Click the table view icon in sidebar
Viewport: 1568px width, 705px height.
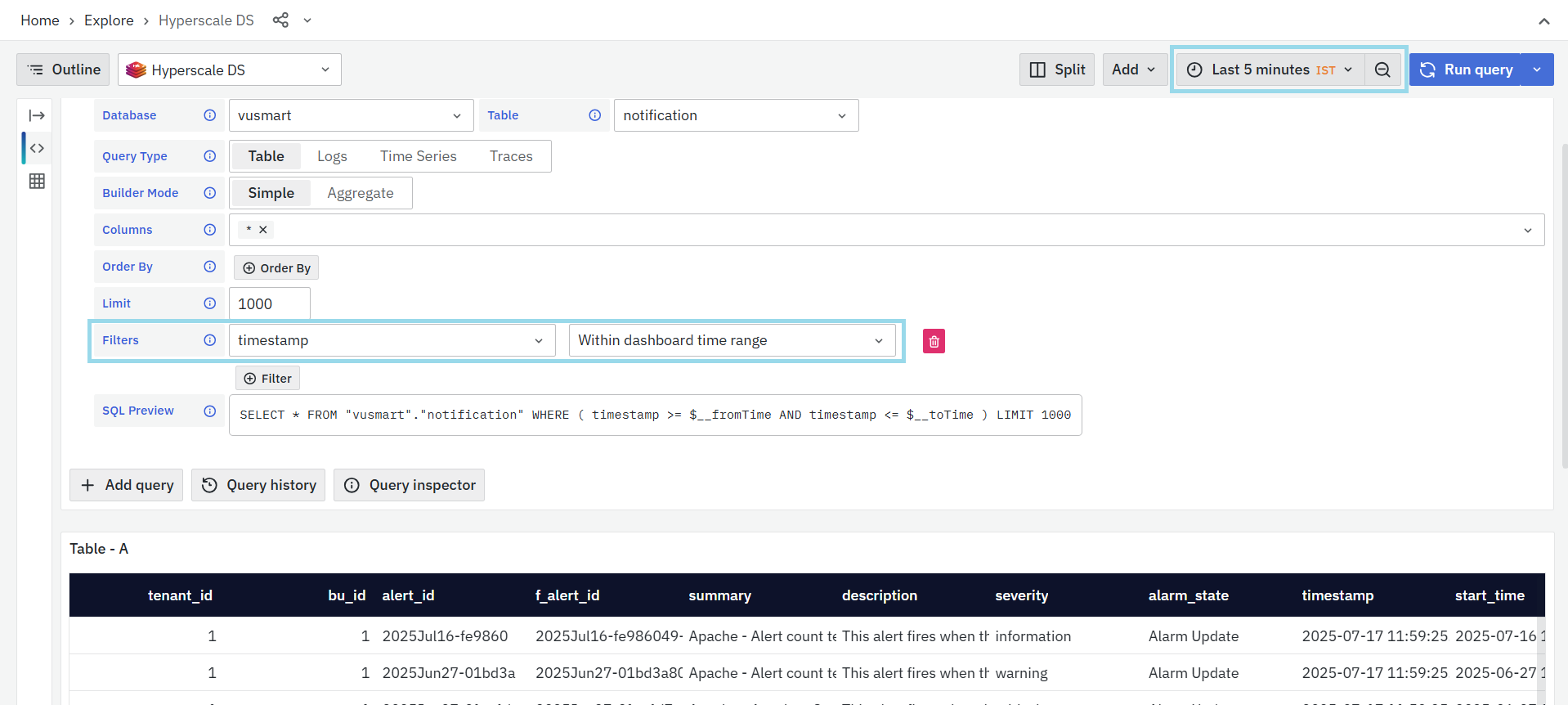tap(37, 182)
